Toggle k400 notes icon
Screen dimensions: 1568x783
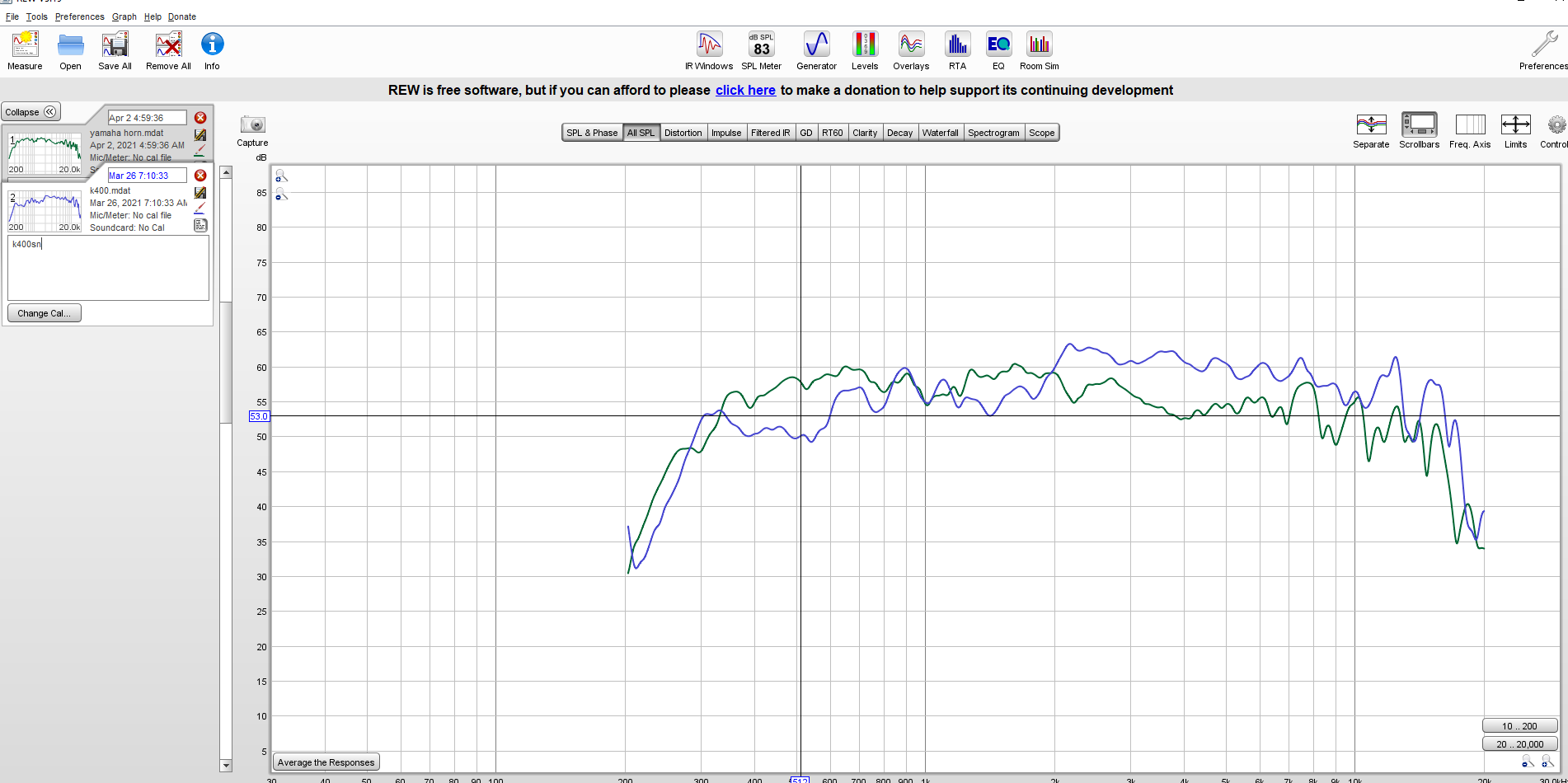click(200, 225)
